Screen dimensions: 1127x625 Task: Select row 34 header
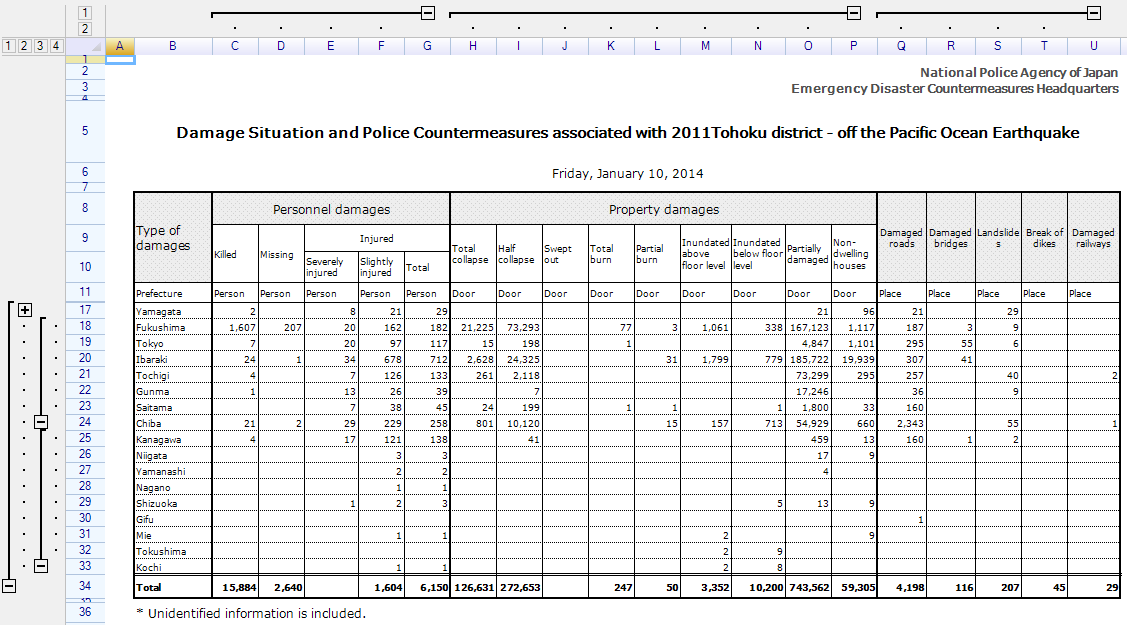(x=85, y=586)
